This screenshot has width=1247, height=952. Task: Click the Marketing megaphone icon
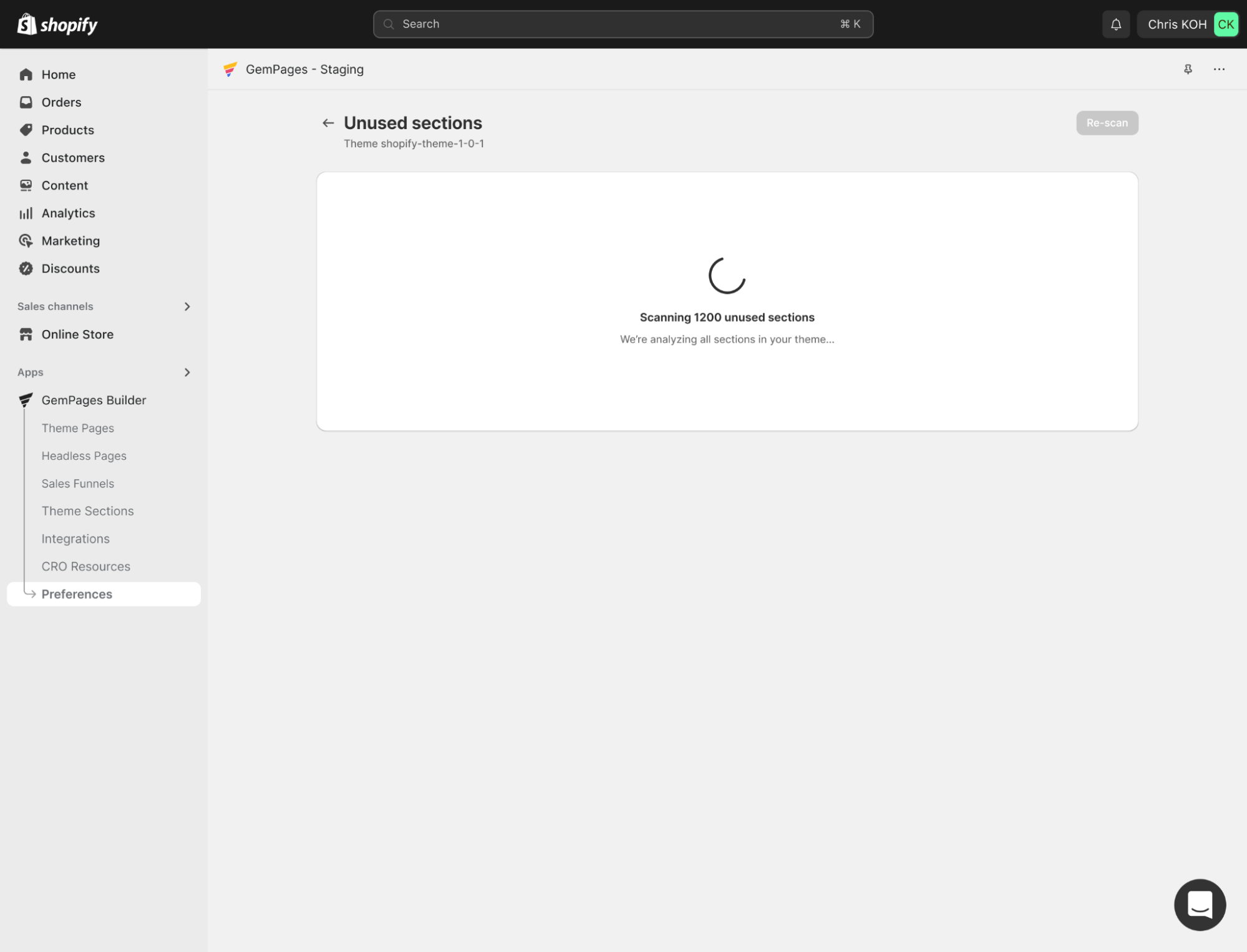[26, 240]
